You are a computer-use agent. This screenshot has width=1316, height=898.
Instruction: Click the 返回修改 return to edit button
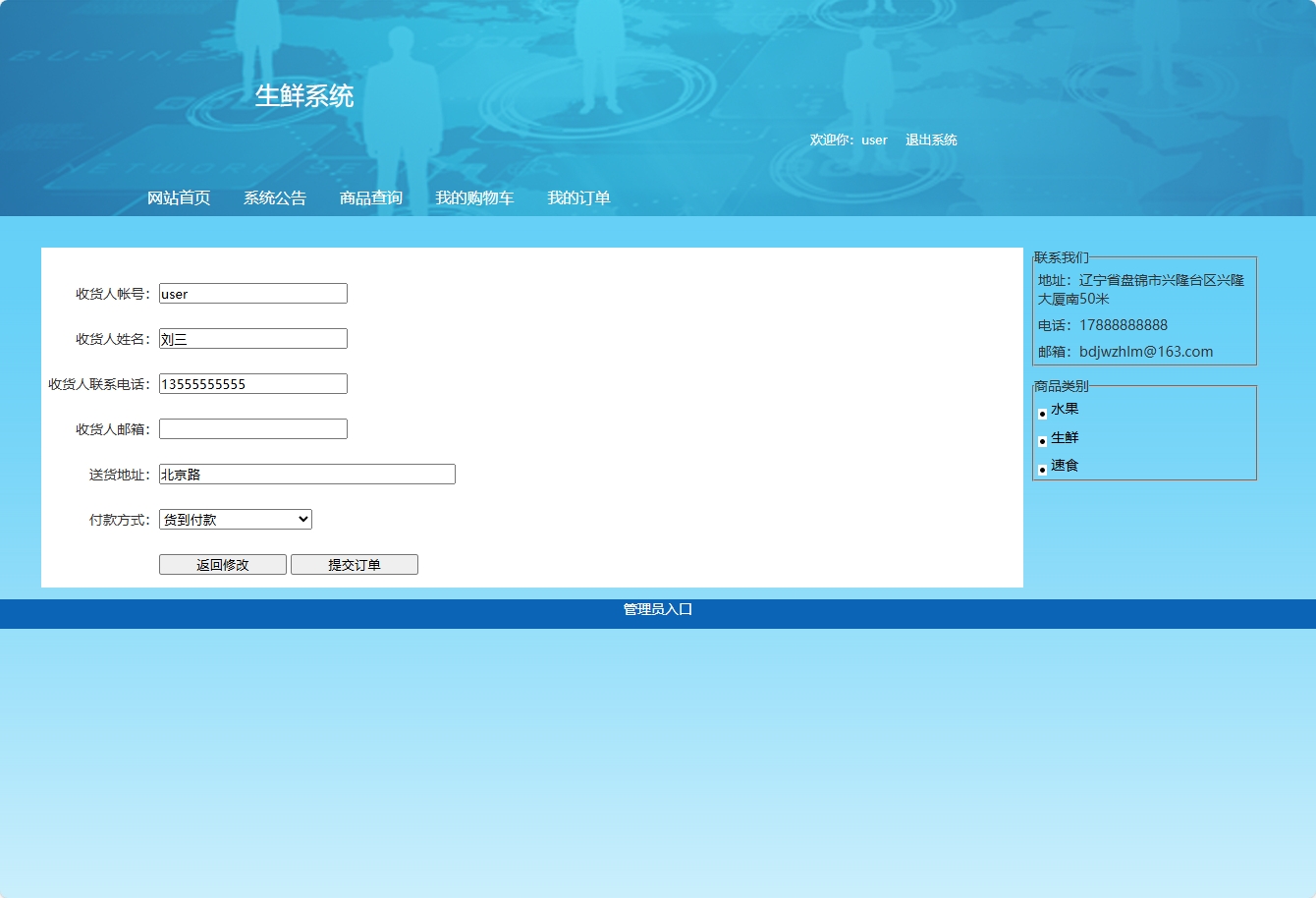point(222,564)
